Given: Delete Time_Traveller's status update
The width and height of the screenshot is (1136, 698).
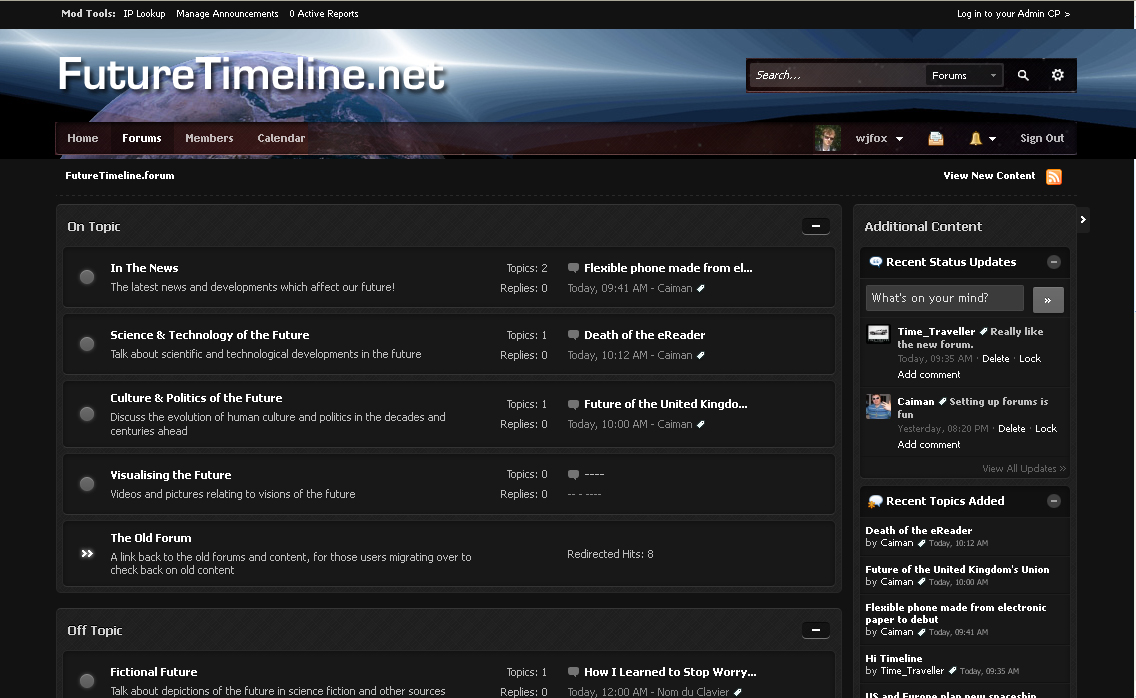Looking at the screenshot, I should point(995,359).
